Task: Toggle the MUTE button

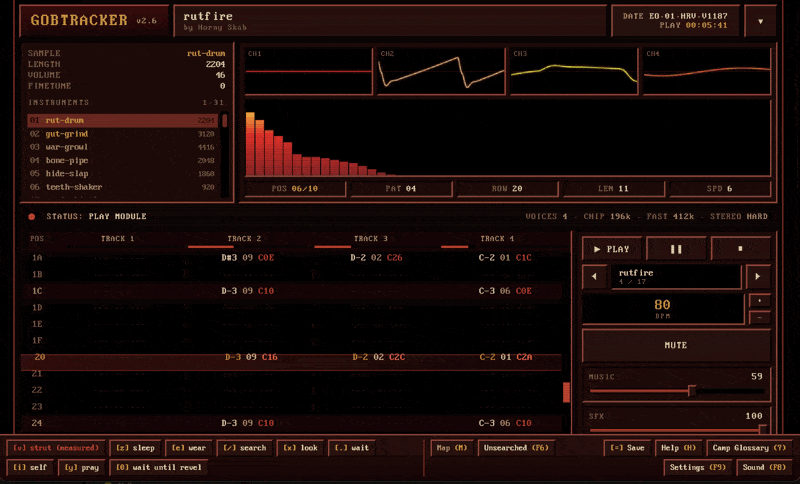Action: pos(676,345)
